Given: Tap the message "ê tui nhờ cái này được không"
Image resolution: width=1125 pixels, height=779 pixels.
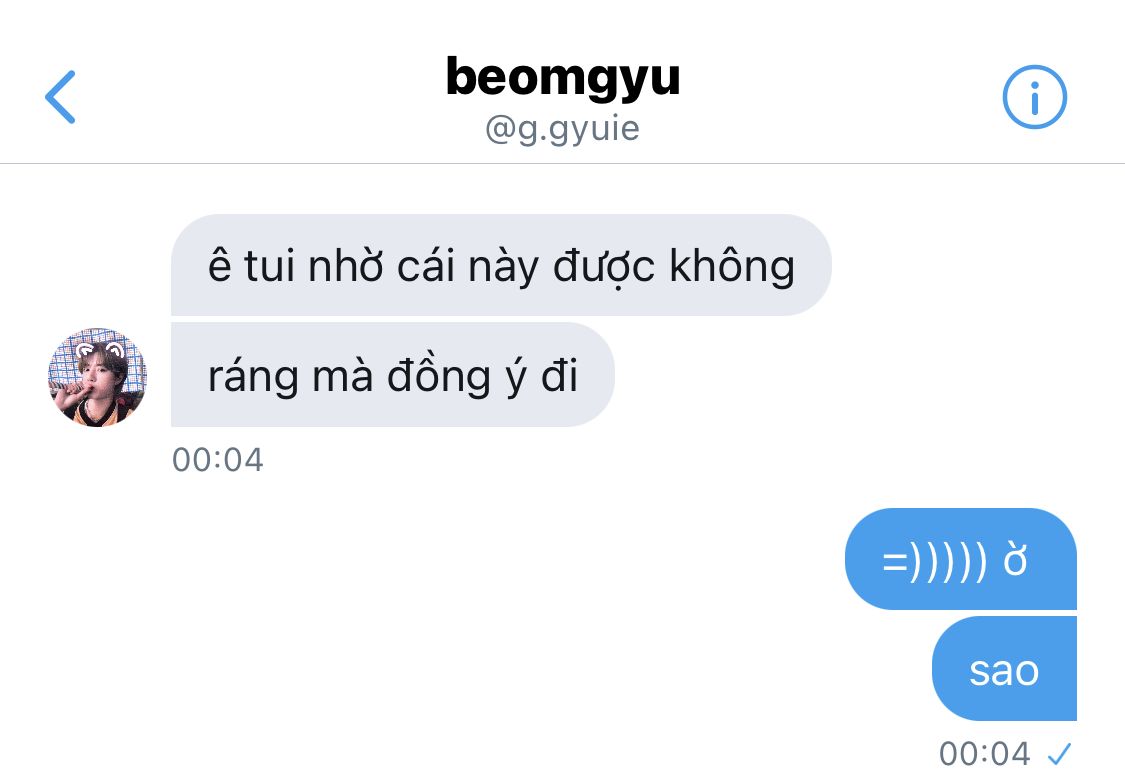Looking at the screenshot, I should [x=501, y=265].
